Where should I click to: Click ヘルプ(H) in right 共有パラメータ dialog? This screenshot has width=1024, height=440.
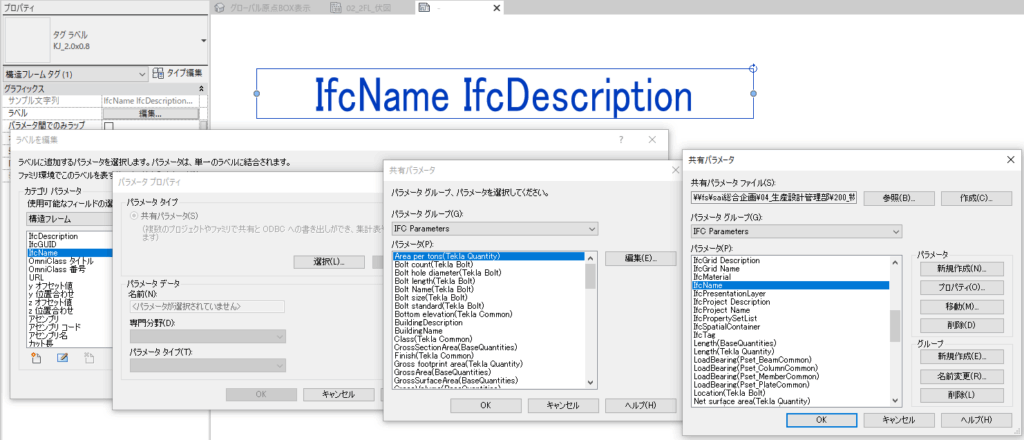pos(976,419)
